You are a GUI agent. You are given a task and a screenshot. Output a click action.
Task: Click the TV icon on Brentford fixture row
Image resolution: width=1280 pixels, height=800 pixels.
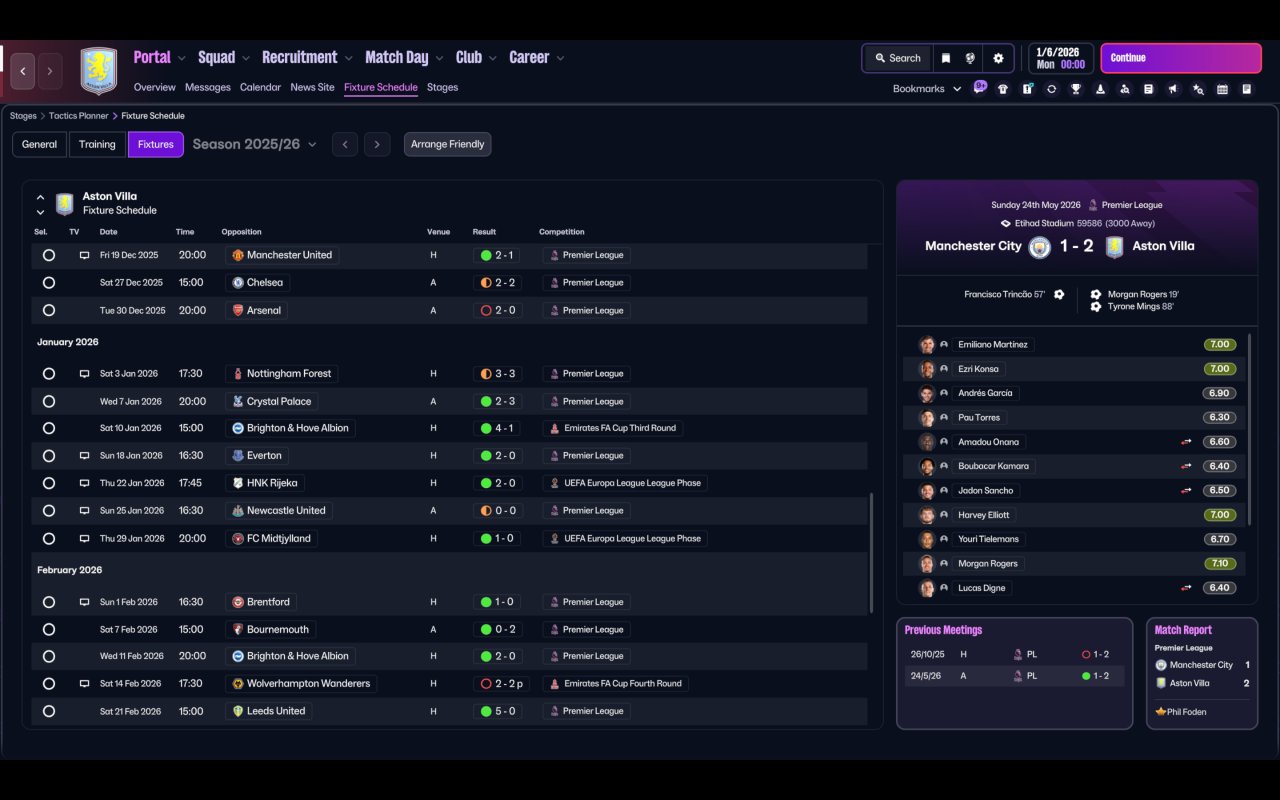coord(84,602)
